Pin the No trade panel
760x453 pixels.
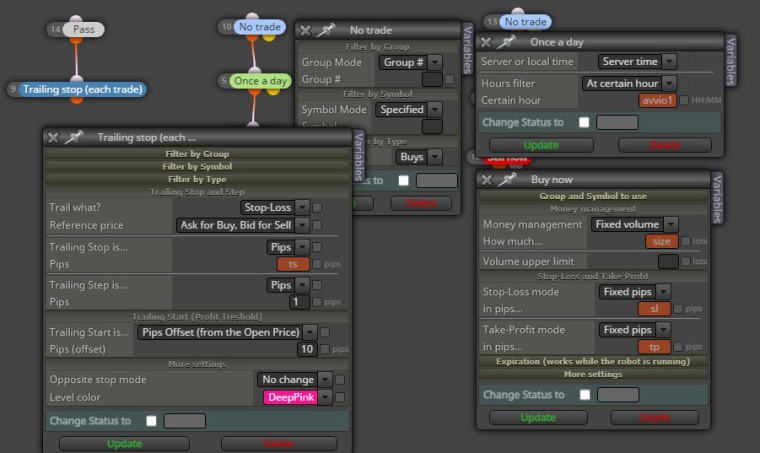326,30
